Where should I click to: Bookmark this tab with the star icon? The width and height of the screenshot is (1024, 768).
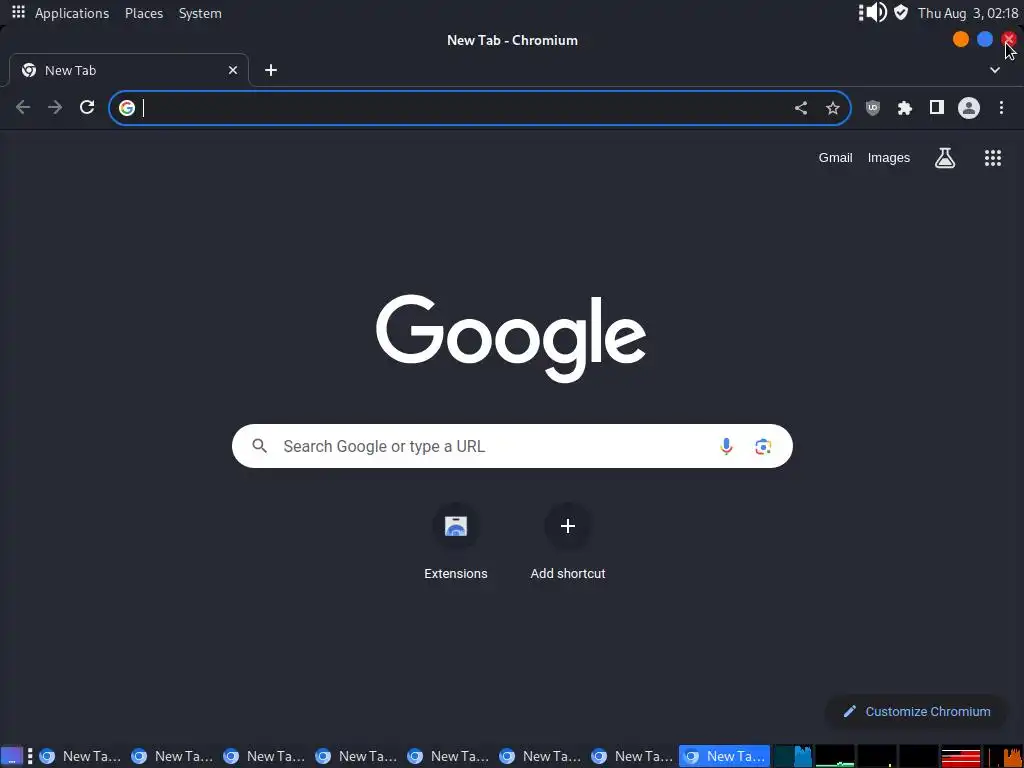click(x=833, y=108)
